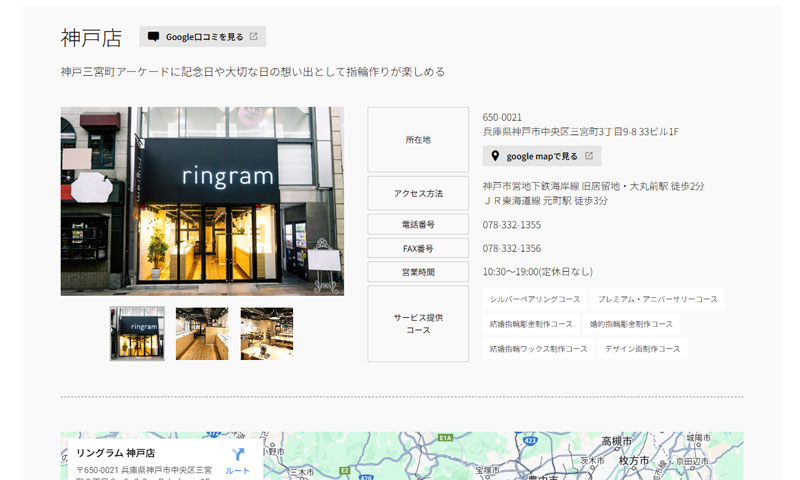Click サービス提供コース label cell

418,324
